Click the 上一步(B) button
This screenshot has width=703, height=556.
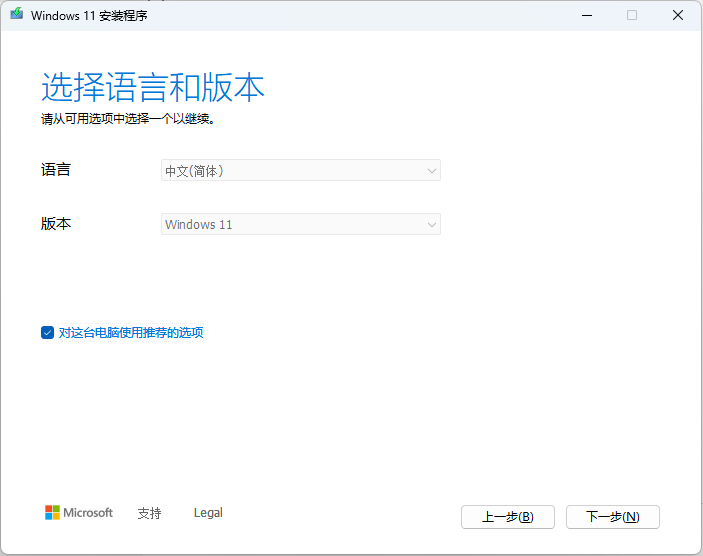pos(508,517)
